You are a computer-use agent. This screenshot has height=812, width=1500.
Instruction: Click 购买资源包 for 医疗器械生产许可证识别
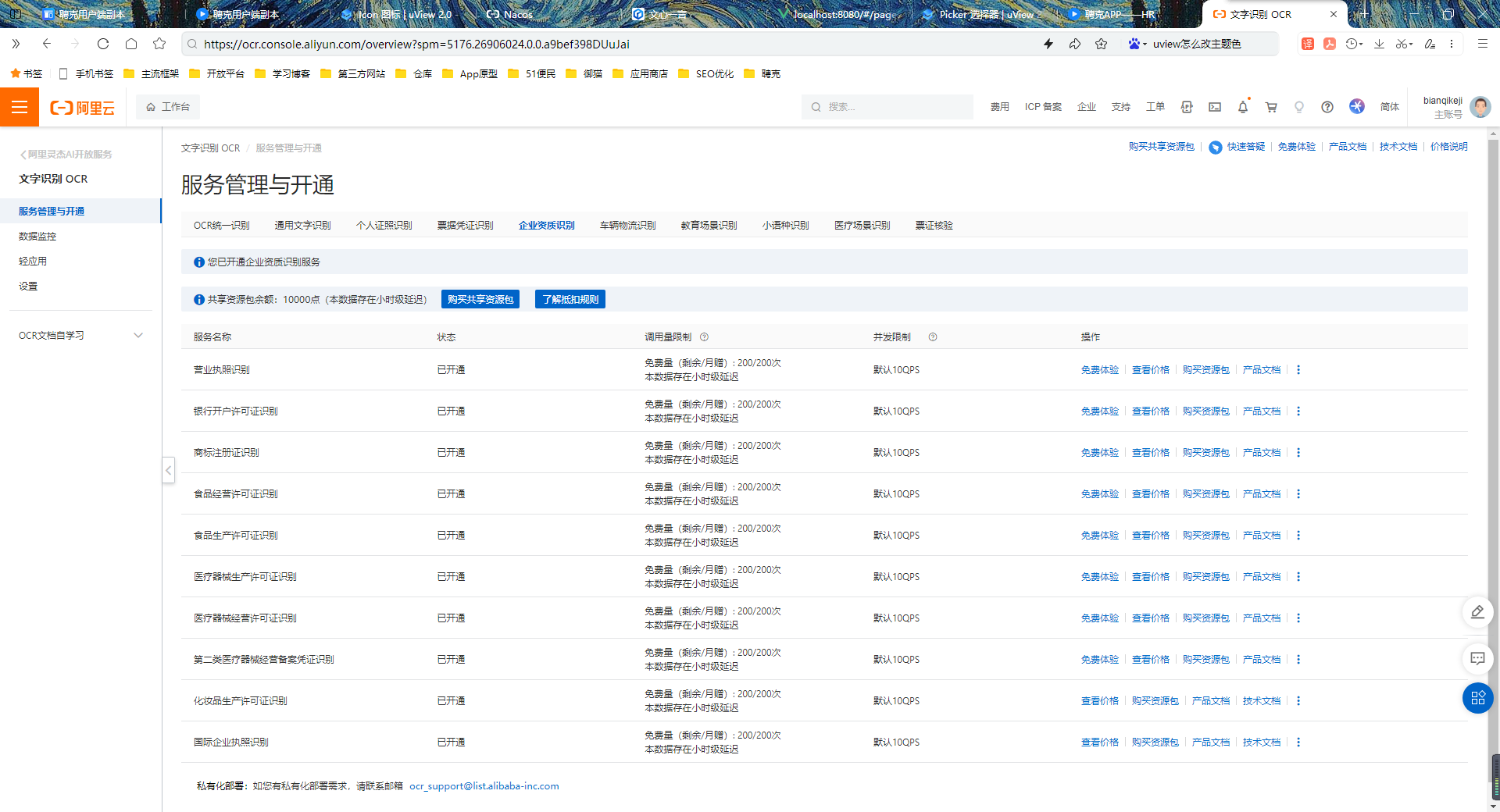click(1206, 577)
